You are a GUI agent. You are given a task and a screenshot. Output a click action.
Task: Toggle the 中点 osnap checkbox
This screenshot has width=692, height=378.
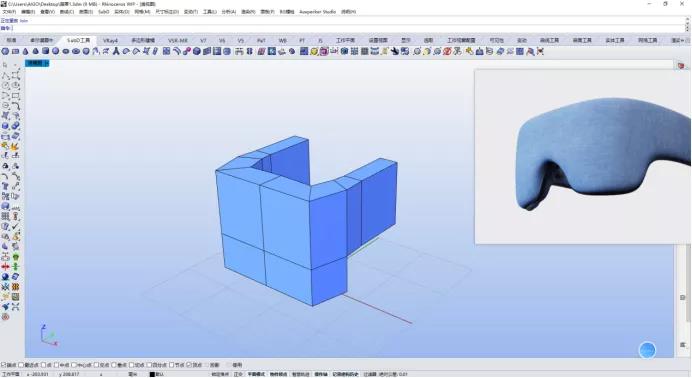click(x=56, y=365)
